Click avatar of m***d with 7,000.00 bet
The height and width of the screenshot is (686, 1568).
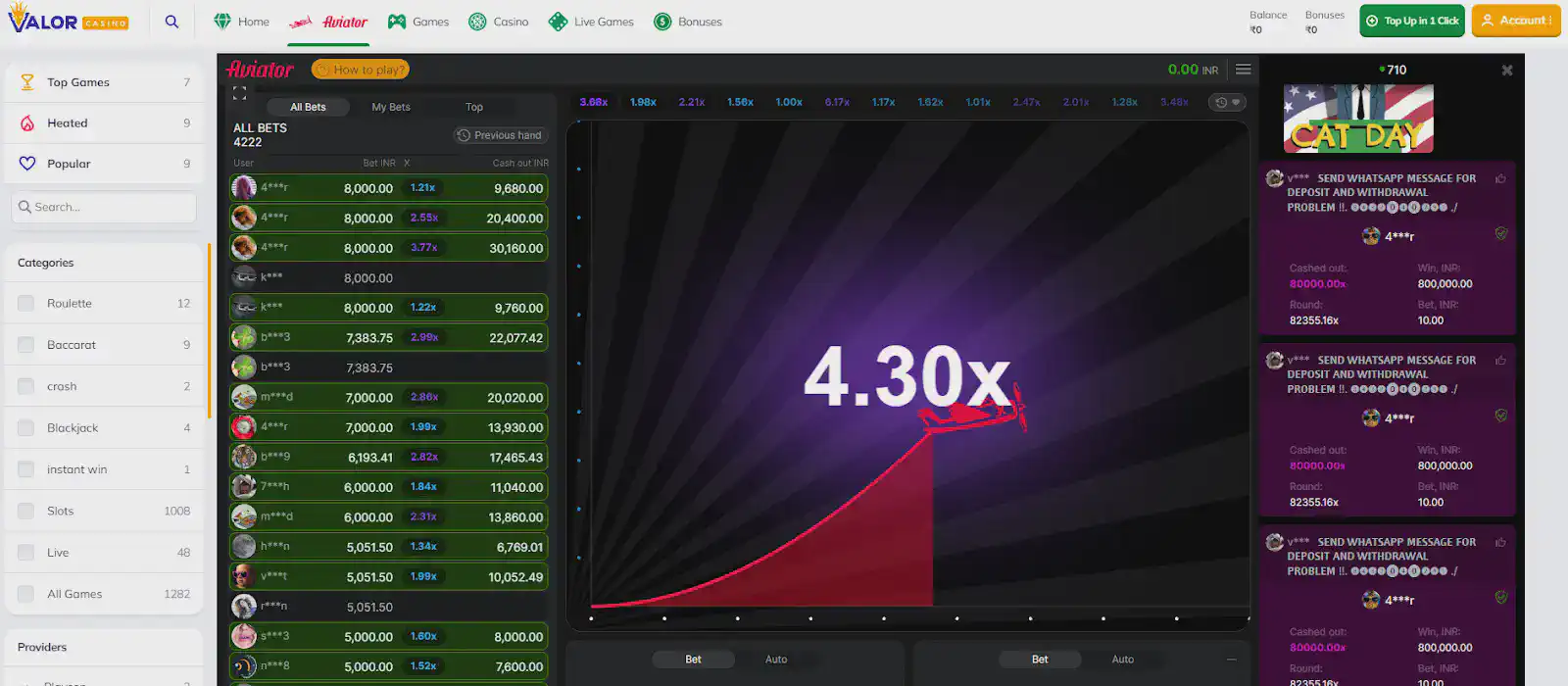pyautogui.click(x=244, y=397)
